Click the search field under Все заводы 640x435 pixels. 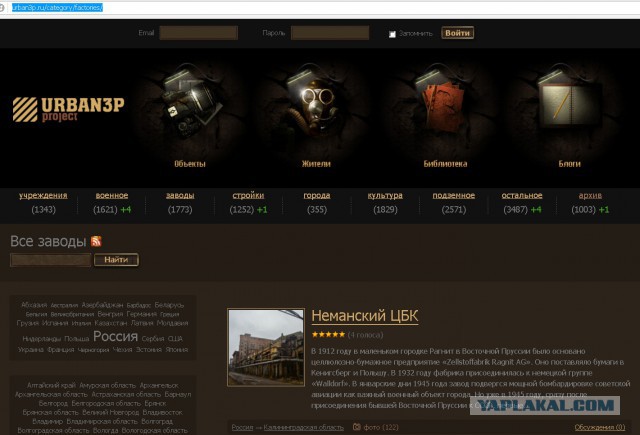click(51, 260)
